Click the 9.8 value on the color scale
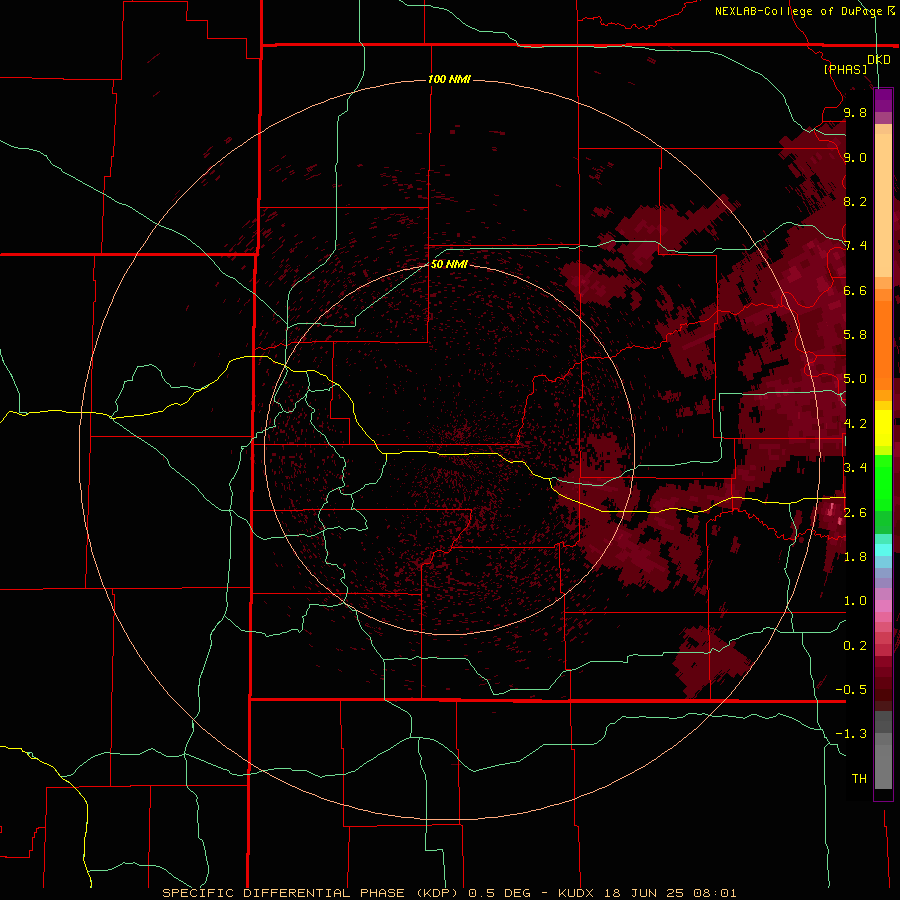 click(855, 112)
